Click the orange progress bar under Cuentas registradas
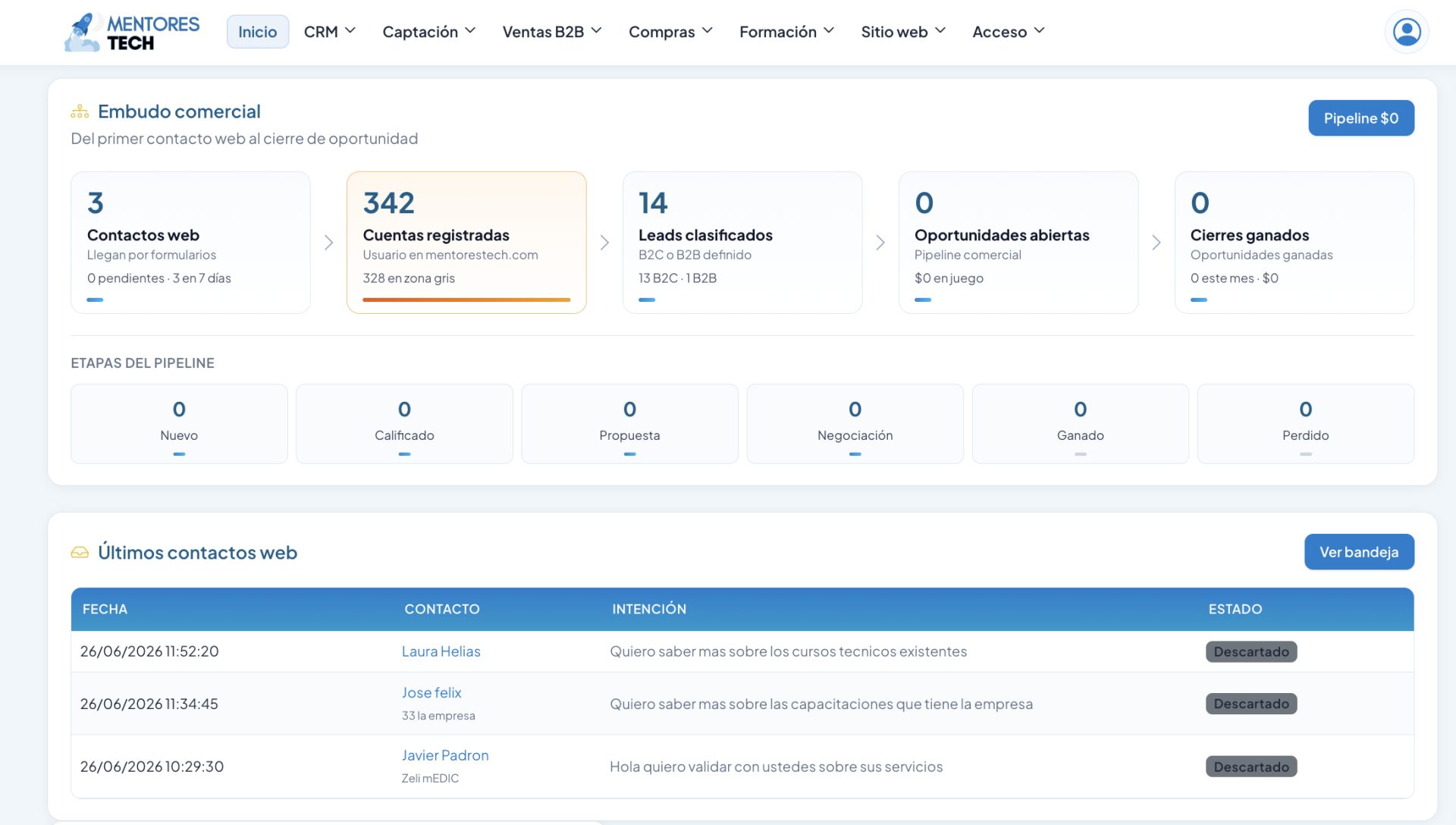1456x825 pixels. pyautogui.click(x=466, y=300)
